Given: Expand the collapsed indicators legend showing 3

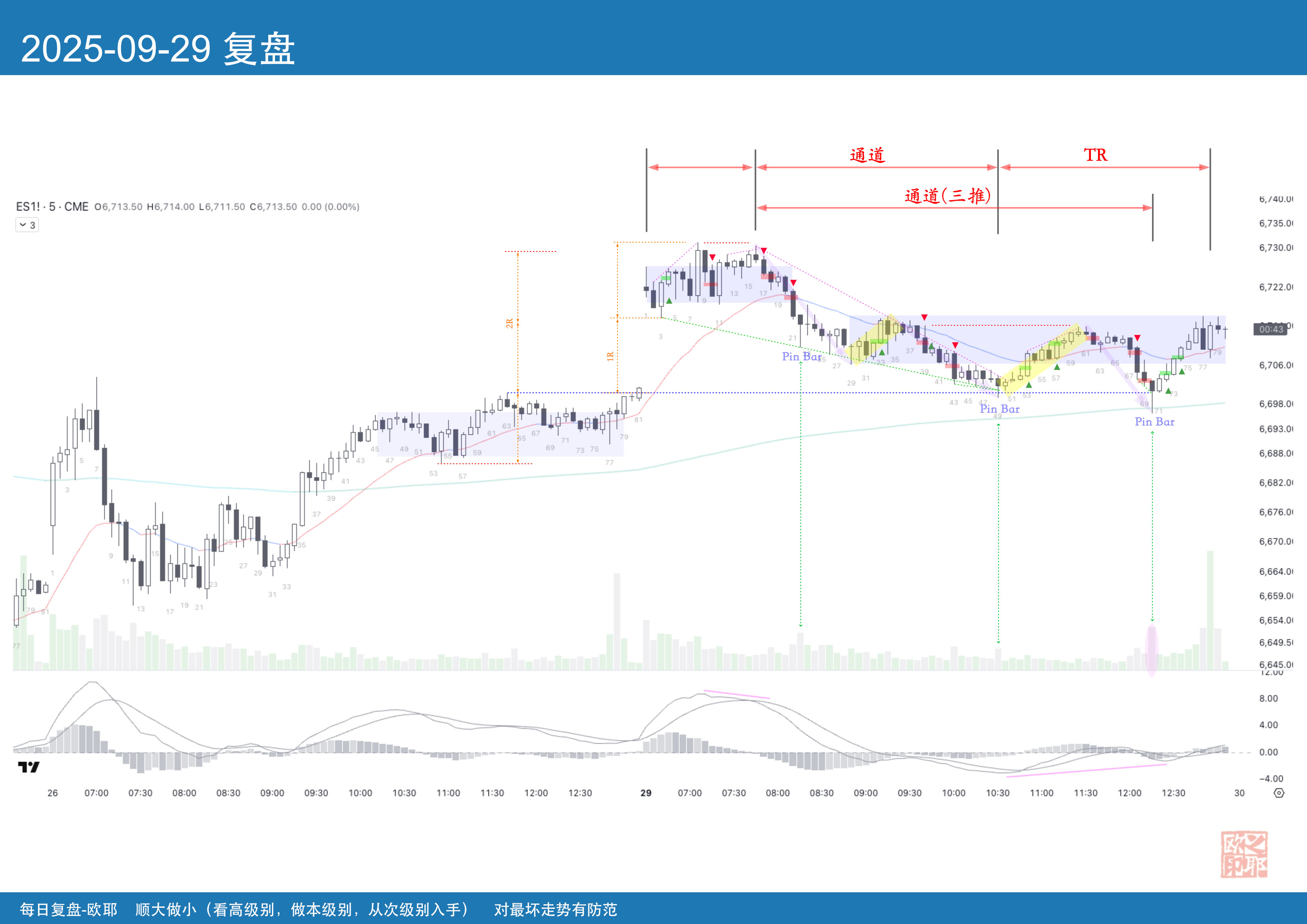Looking at the screenshot, I should (27, 225).
